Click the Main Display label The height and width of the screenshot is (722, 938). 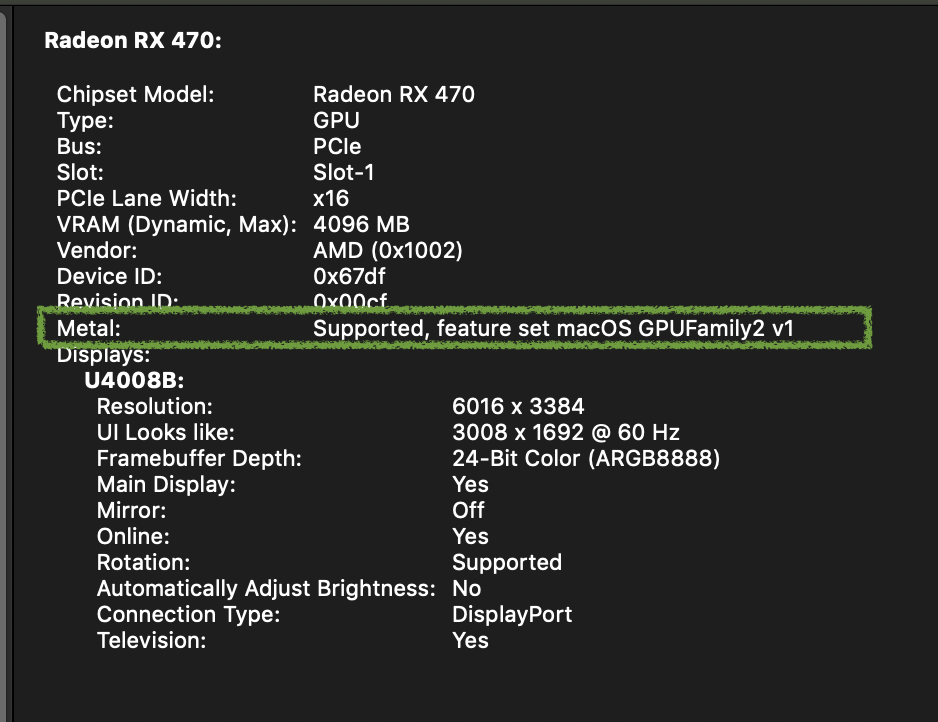[166, 485]
